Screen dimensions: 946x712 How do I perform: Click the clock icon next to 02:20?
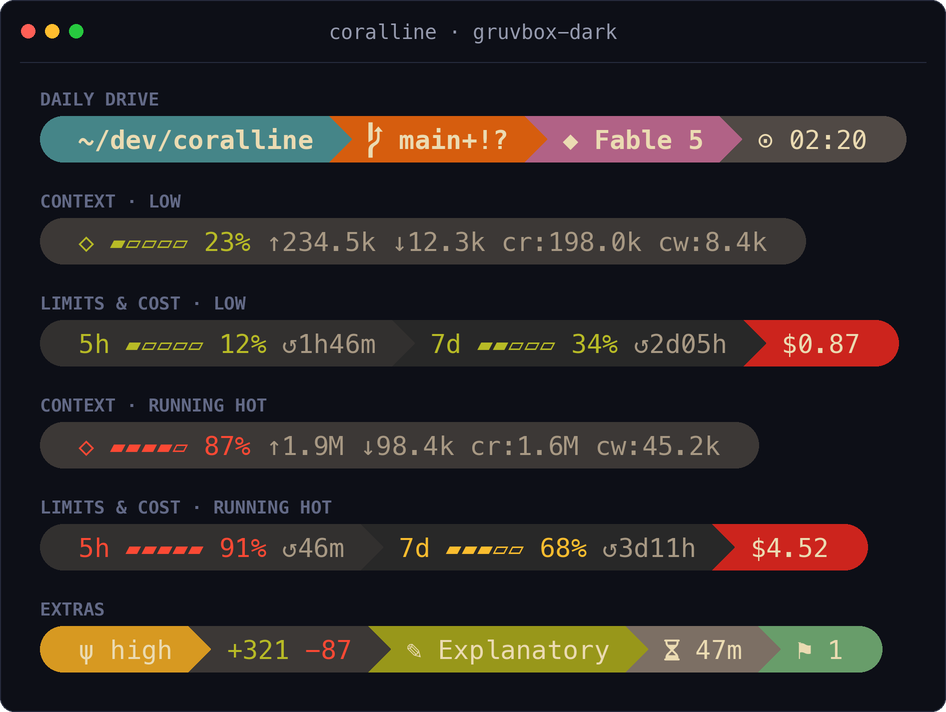[x=765, y=141]
